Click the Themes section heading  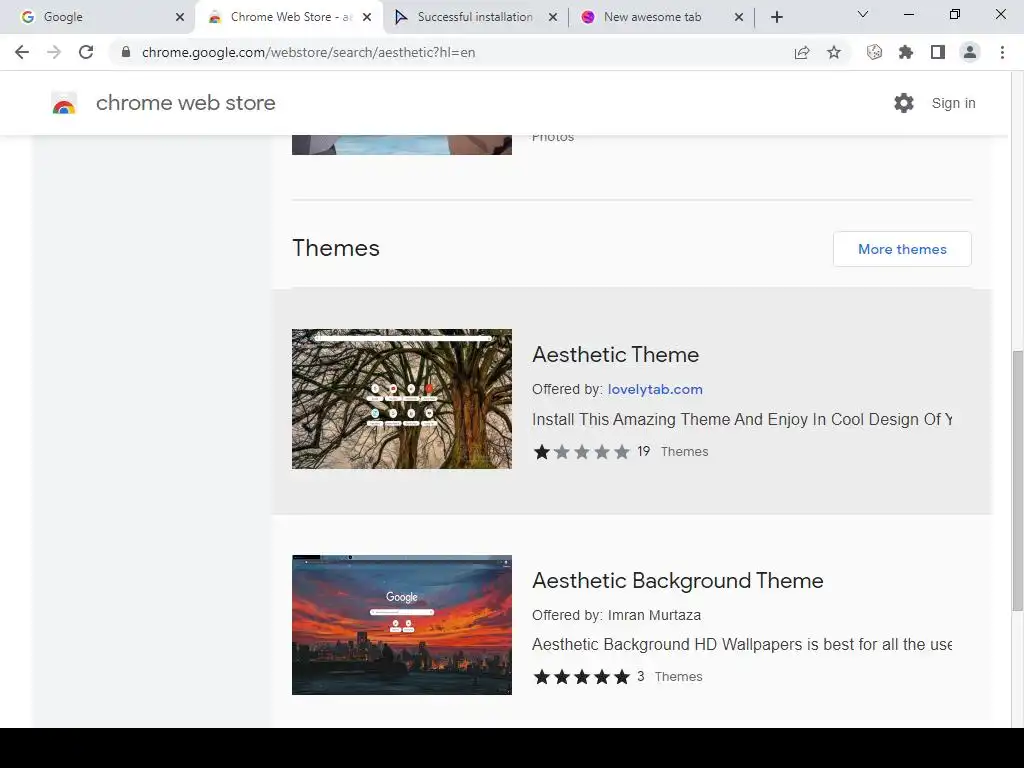click(x=336, y=248)
